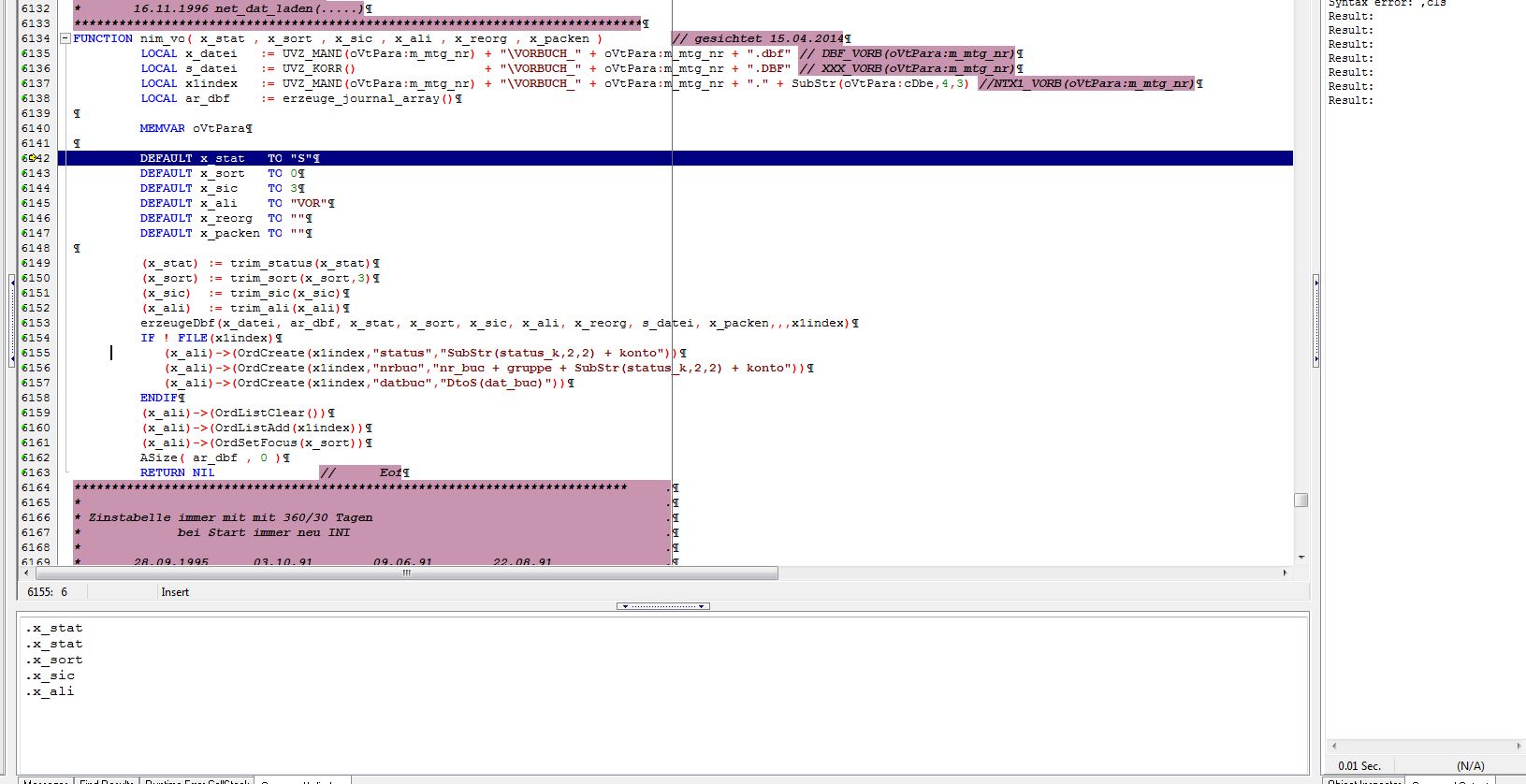
Task: Click green line marker beside 6159
Action: point(23,413)
